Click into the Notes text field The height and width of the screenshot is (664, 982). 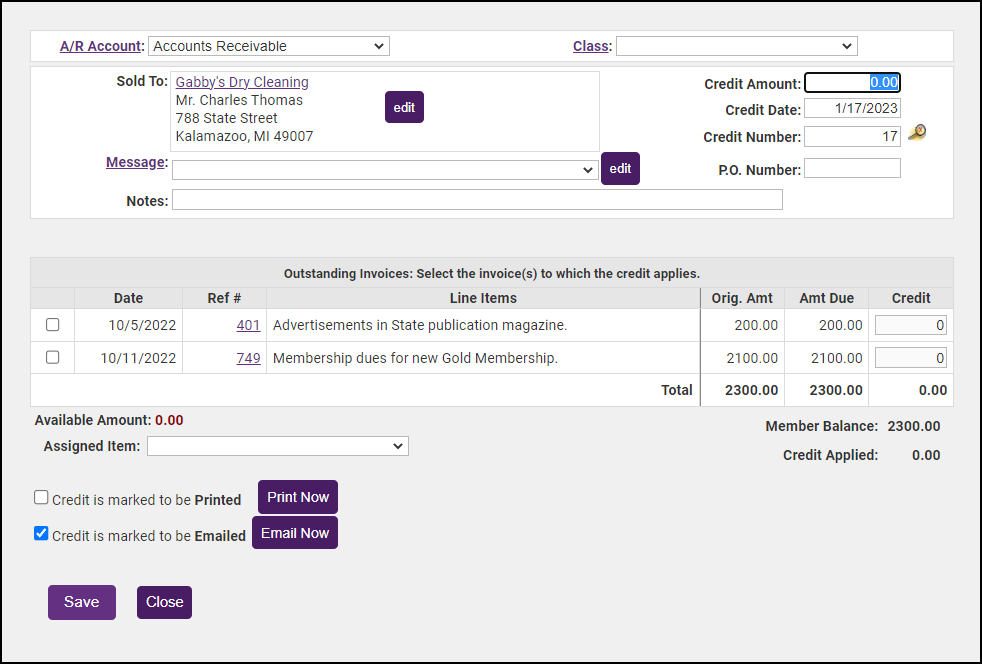coord(477,200)
